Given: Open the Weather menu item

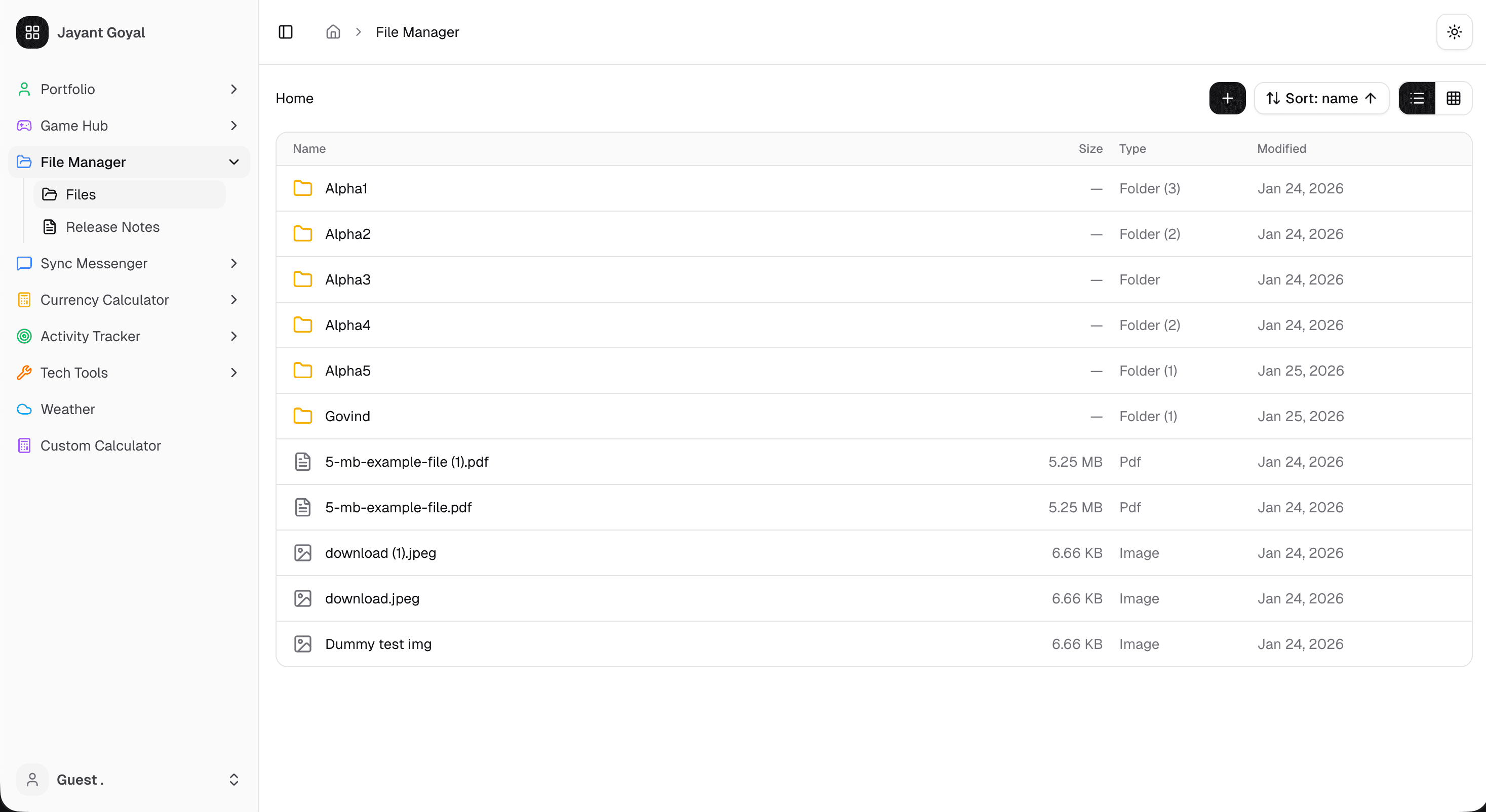Looking at the screenshot, I should [x=129, y=409].
